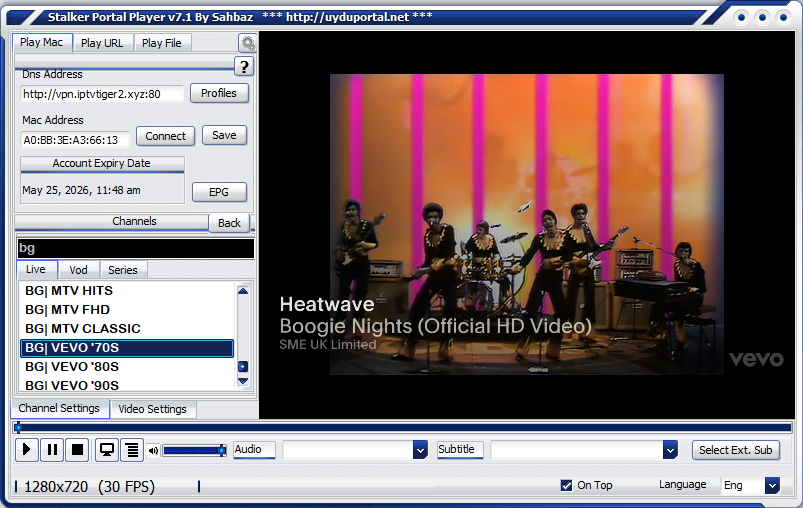
Task: Select the Series tab
Action: pyautogui.click(x=123, y=270)
